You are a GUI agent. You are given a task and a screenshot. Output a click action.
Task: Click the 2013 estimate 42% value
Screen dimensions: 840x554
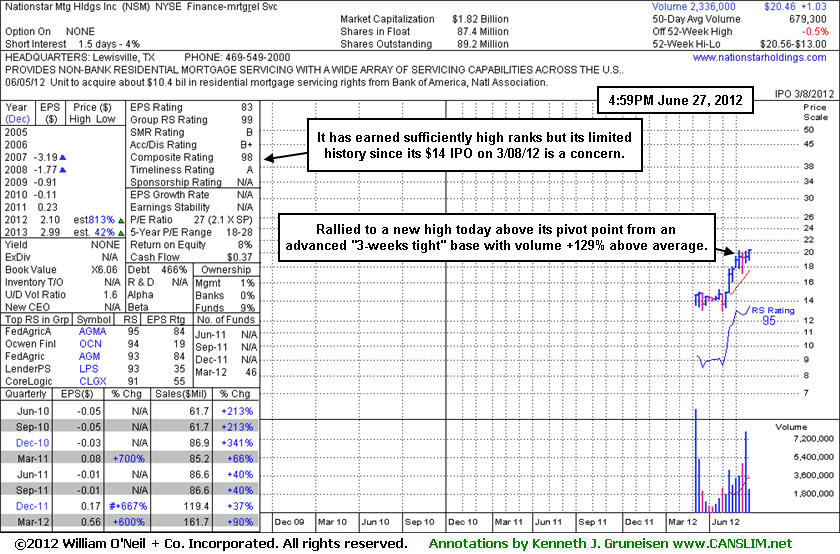pyautogui.click(x=104, y=233)
